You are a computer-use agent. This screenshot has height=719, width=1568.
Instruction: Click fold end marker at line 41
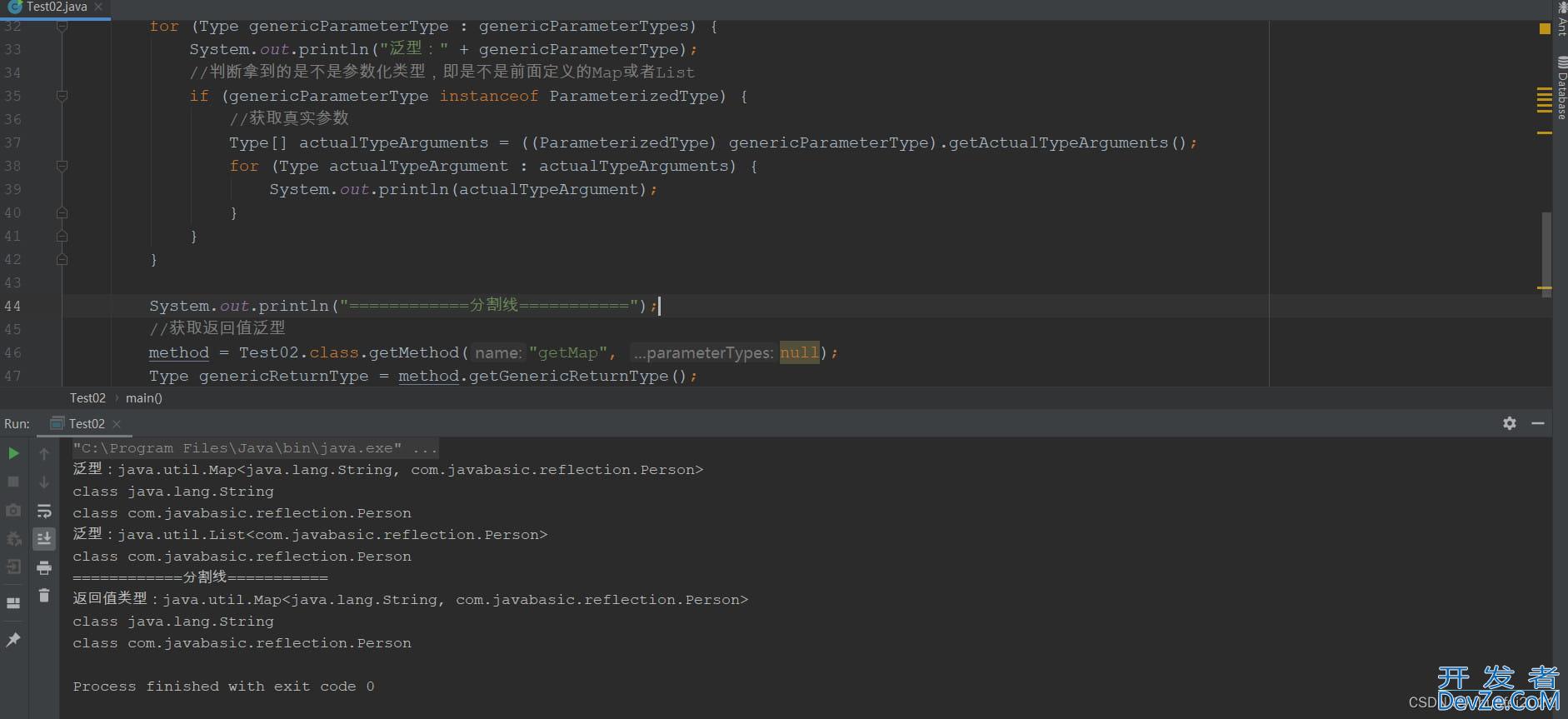62,236
